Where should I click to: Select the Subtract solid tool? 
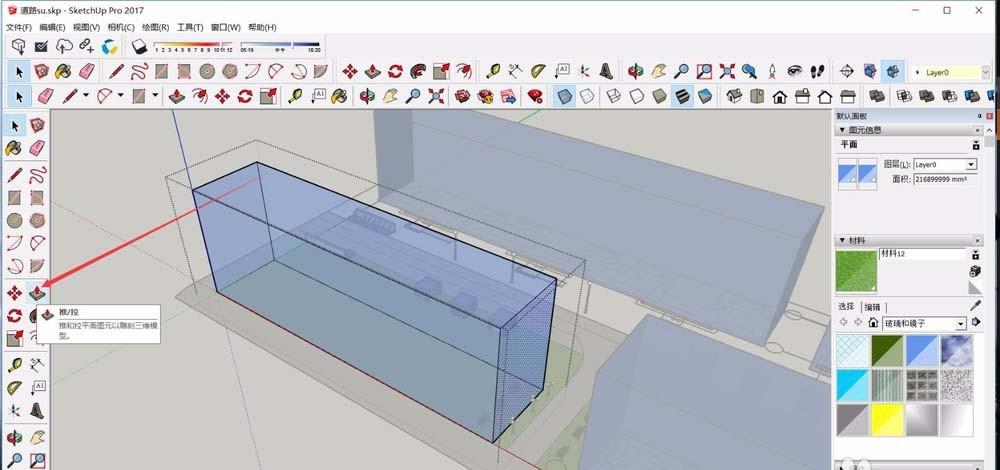(950, 96)
